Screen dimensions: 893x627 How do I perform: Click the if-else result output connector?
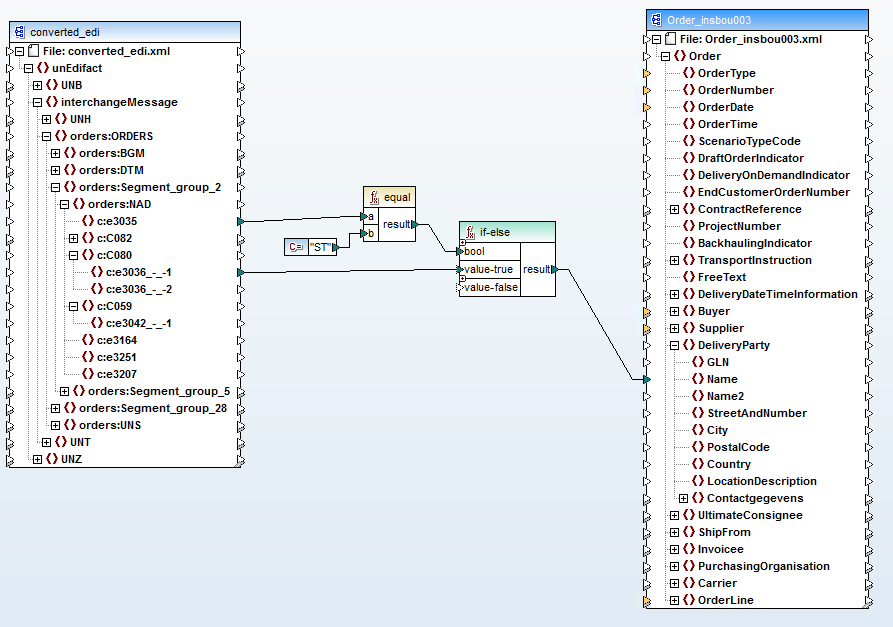(x=555, y=269)
